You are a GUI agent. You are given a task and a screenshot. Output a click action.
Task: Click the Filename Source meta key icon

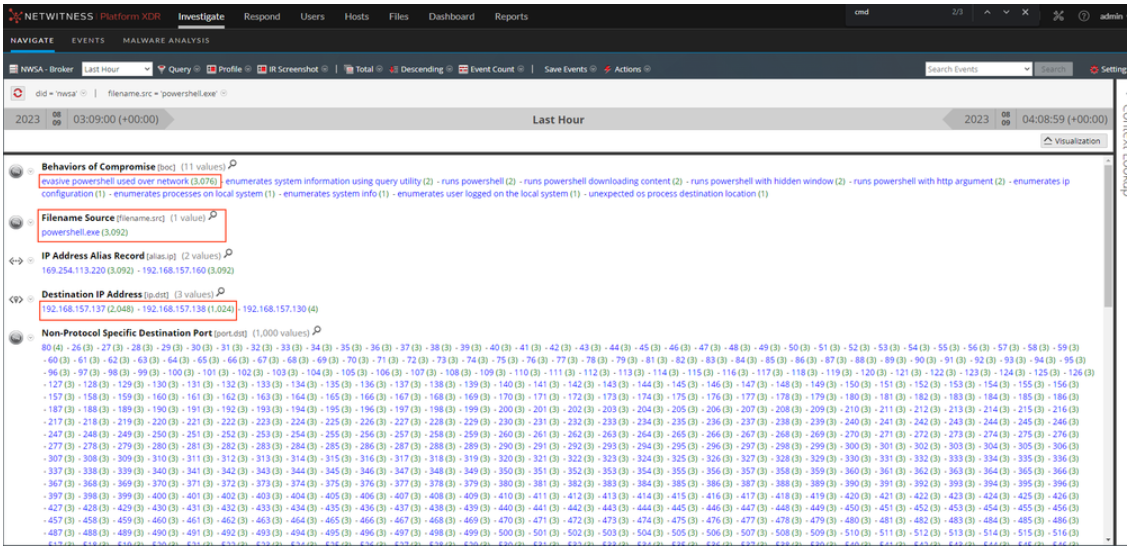click(x=17, y=222)
